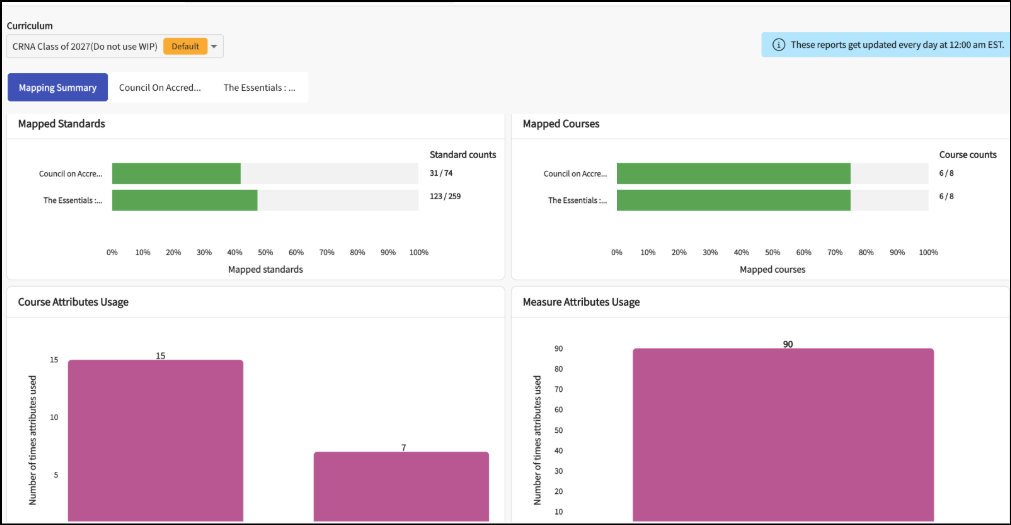The image size is (1011, 525).
Task: Open The Essentials tab
Action: [259, 88]
